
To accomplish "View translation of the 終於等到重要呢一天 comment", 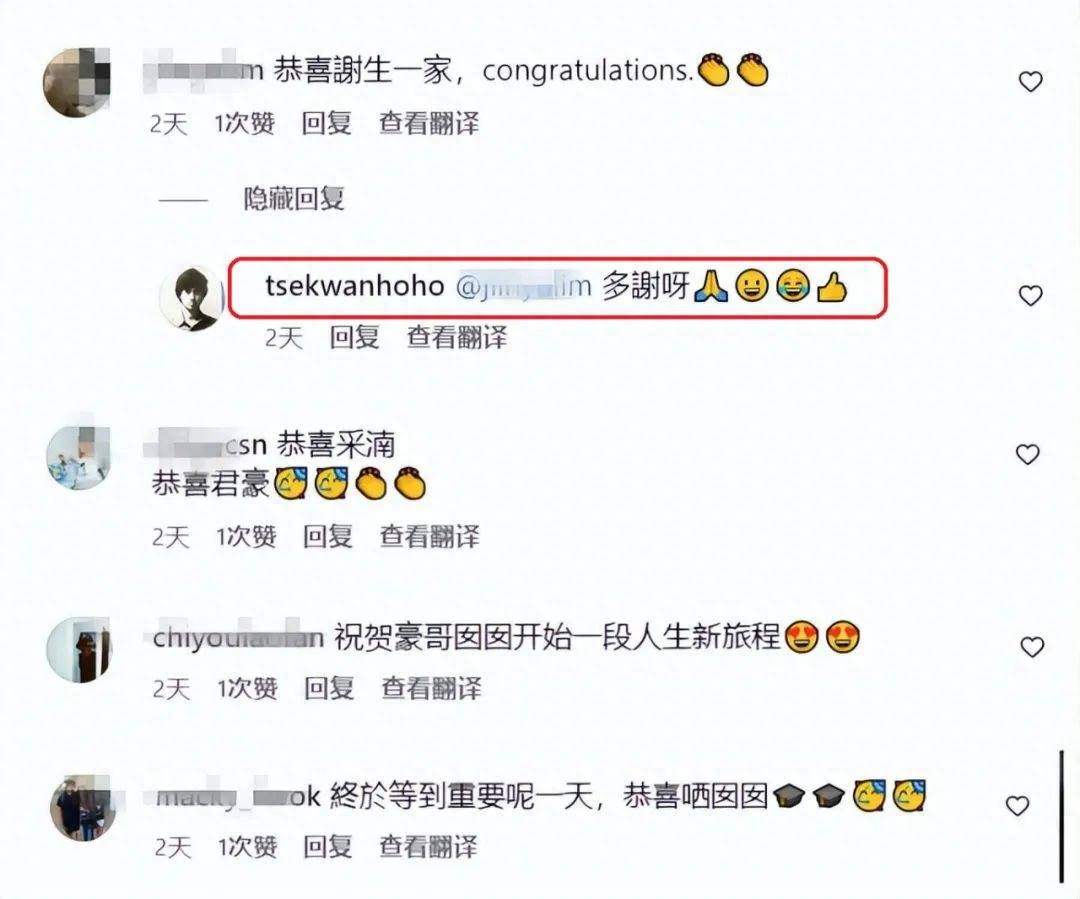I will (428, 847).
